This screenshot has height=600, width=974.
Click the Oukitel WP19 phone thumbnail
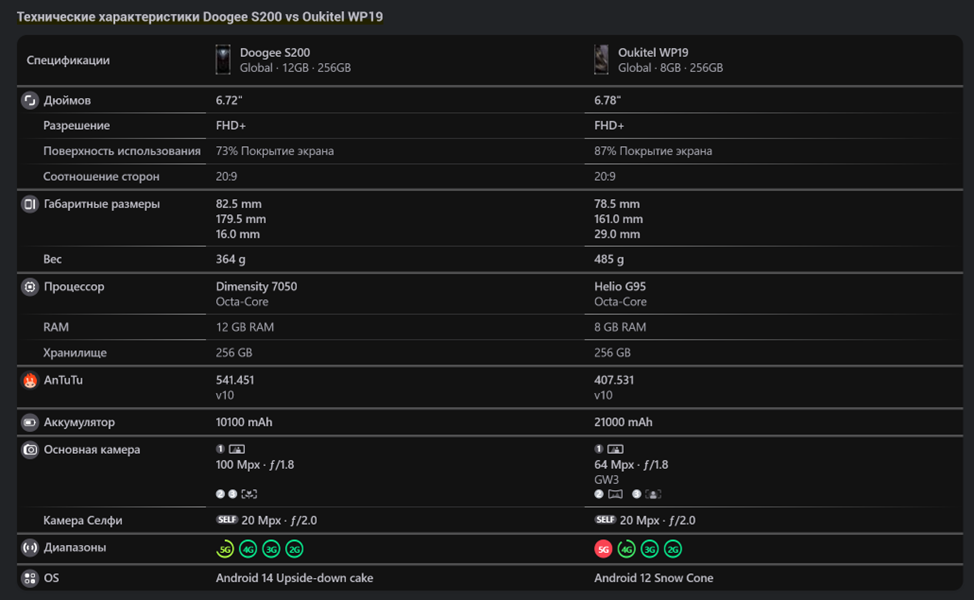601,60
